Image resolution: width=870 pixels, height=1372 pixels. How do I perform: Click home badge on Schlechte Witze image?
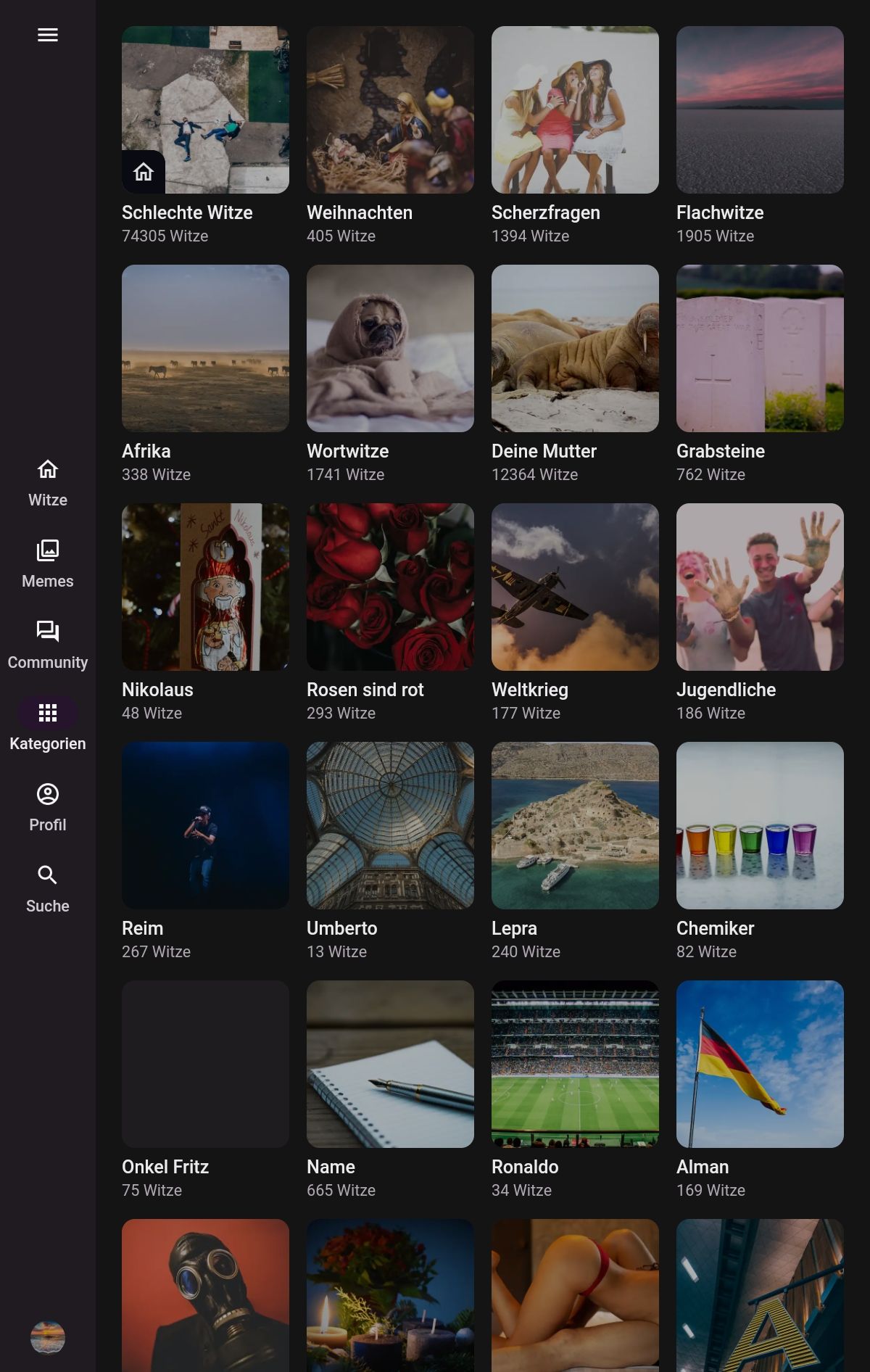pos(144,172)
